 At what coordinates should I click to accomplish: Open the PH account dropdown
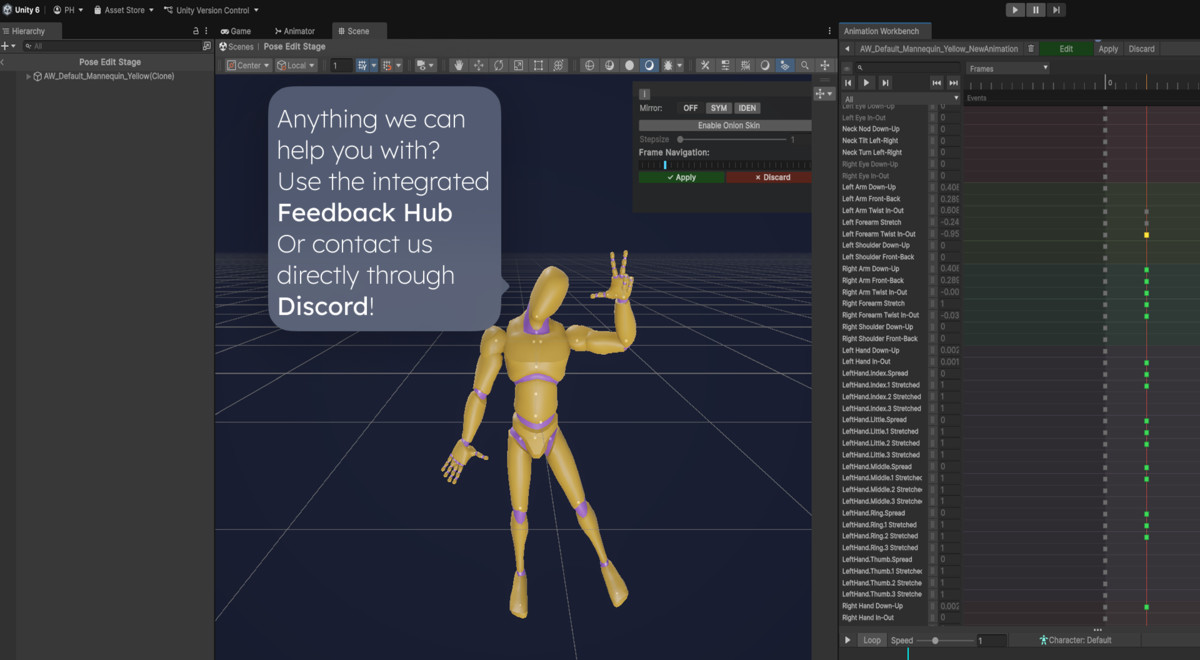(x=69, y=10)
